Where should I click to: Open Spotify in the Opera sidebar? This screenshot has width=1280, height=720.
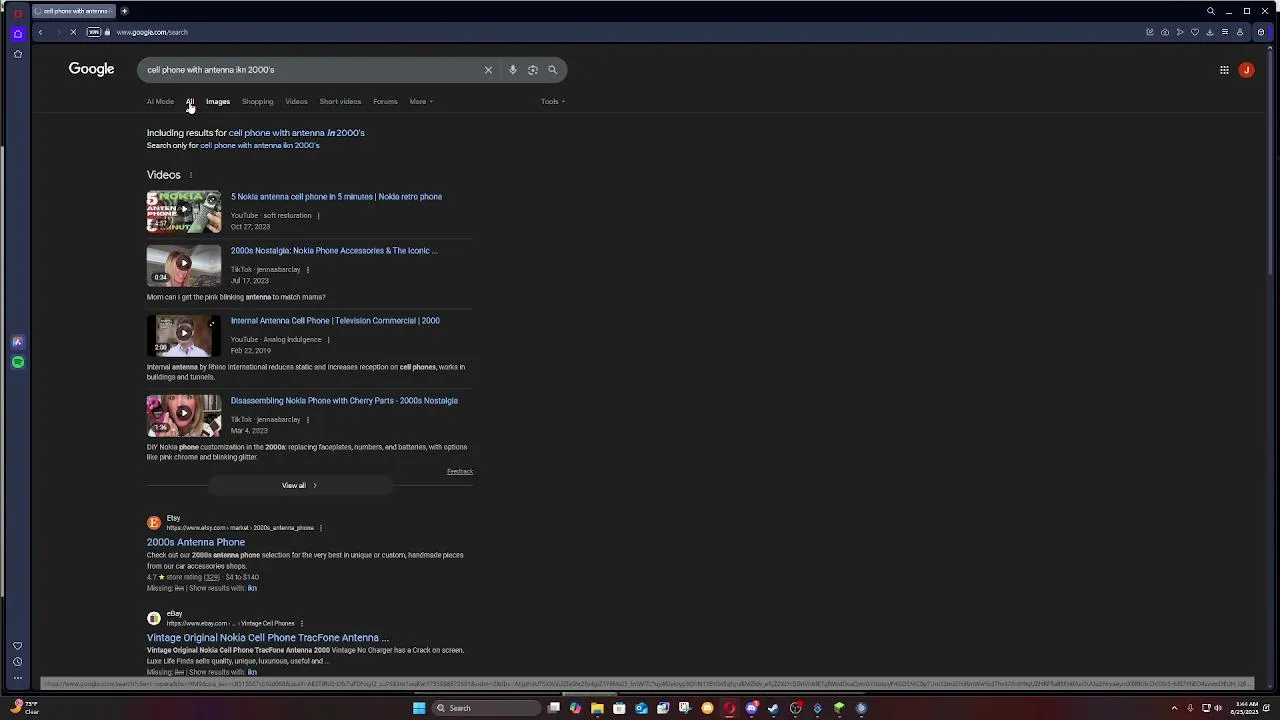[17, 362]
